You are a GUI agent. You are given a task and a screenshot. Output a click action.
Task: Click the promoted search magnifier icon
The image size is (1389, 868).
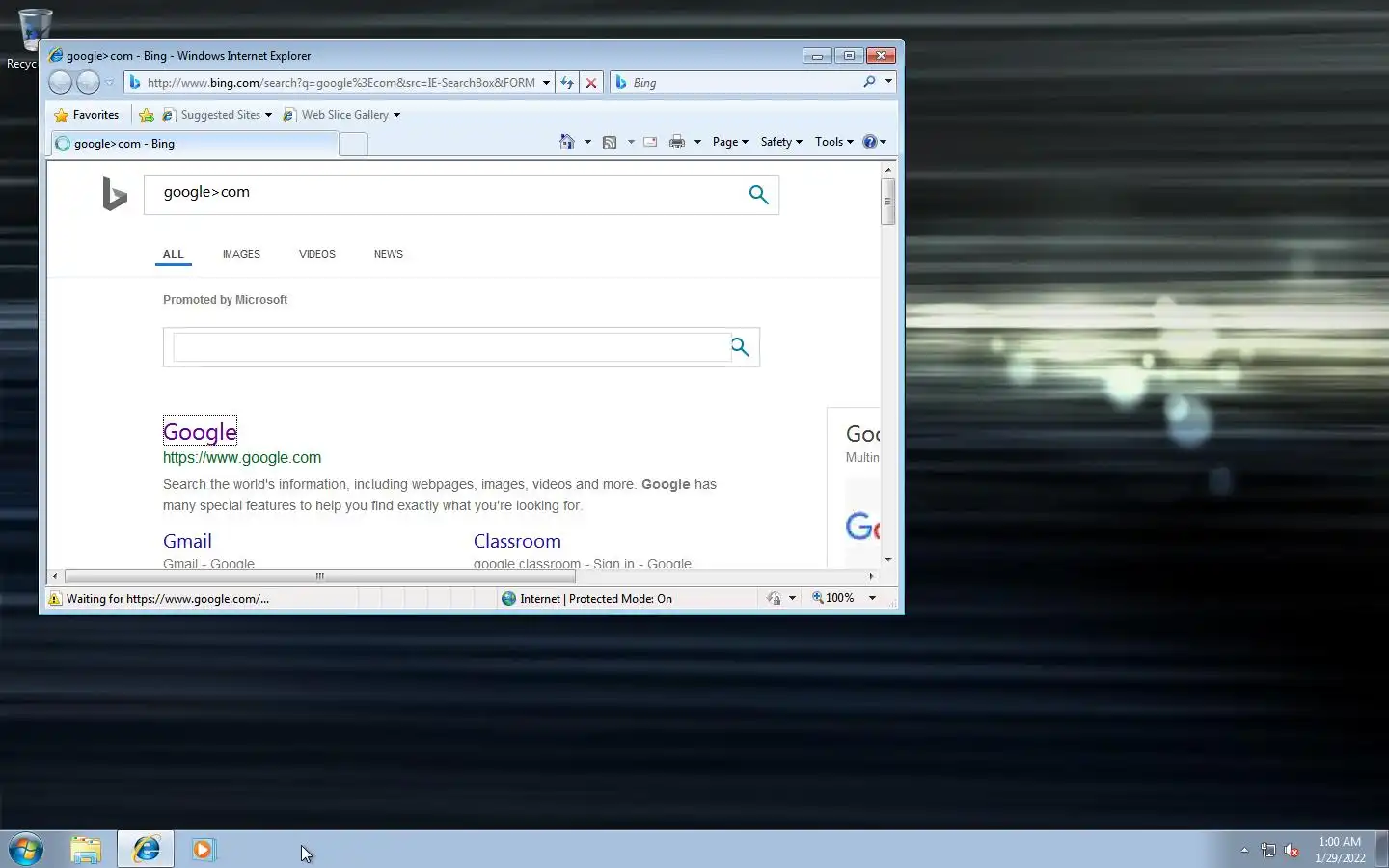pyautogui.click(x=741, y=347)
